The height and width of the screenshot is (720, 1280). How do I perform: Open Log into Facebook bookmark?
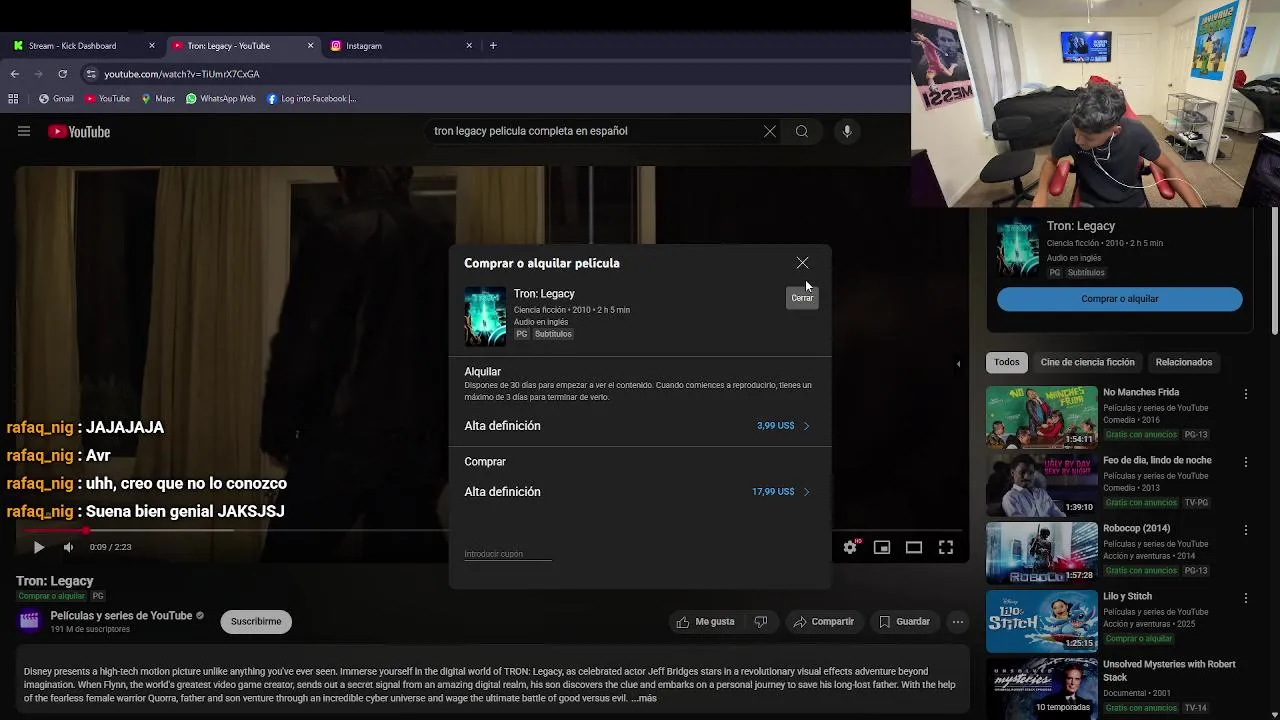(311, 99)
